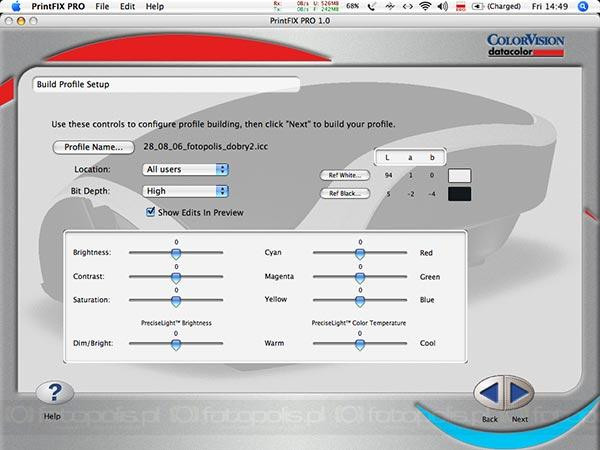The image size is (600, 450).
Task: Click the Brightness slider handle
Action: pos(176,253)
